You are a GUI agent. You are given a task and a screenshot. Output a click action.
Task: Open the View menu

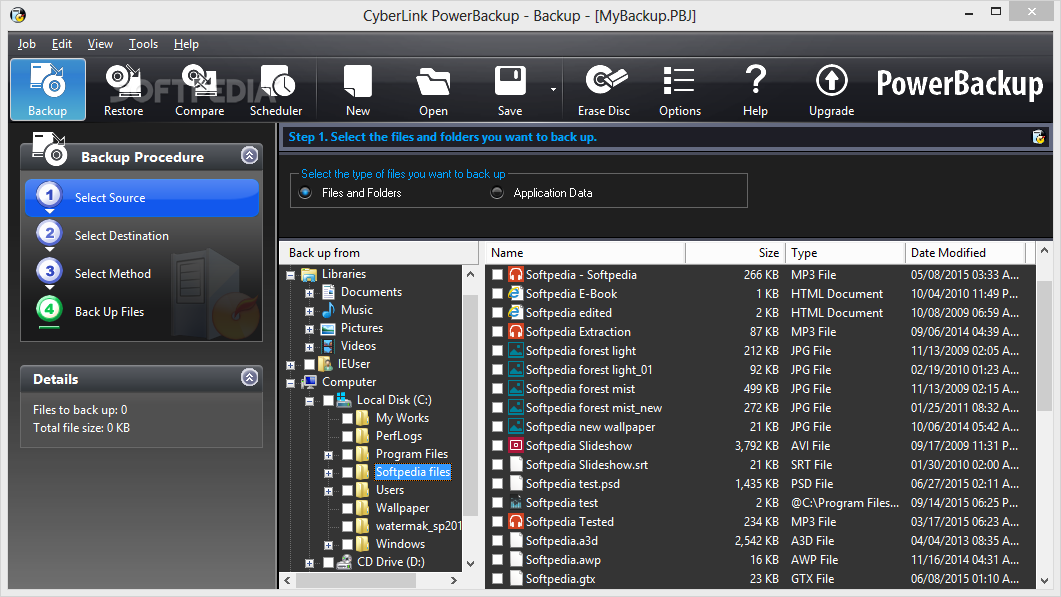click(100, 44)
